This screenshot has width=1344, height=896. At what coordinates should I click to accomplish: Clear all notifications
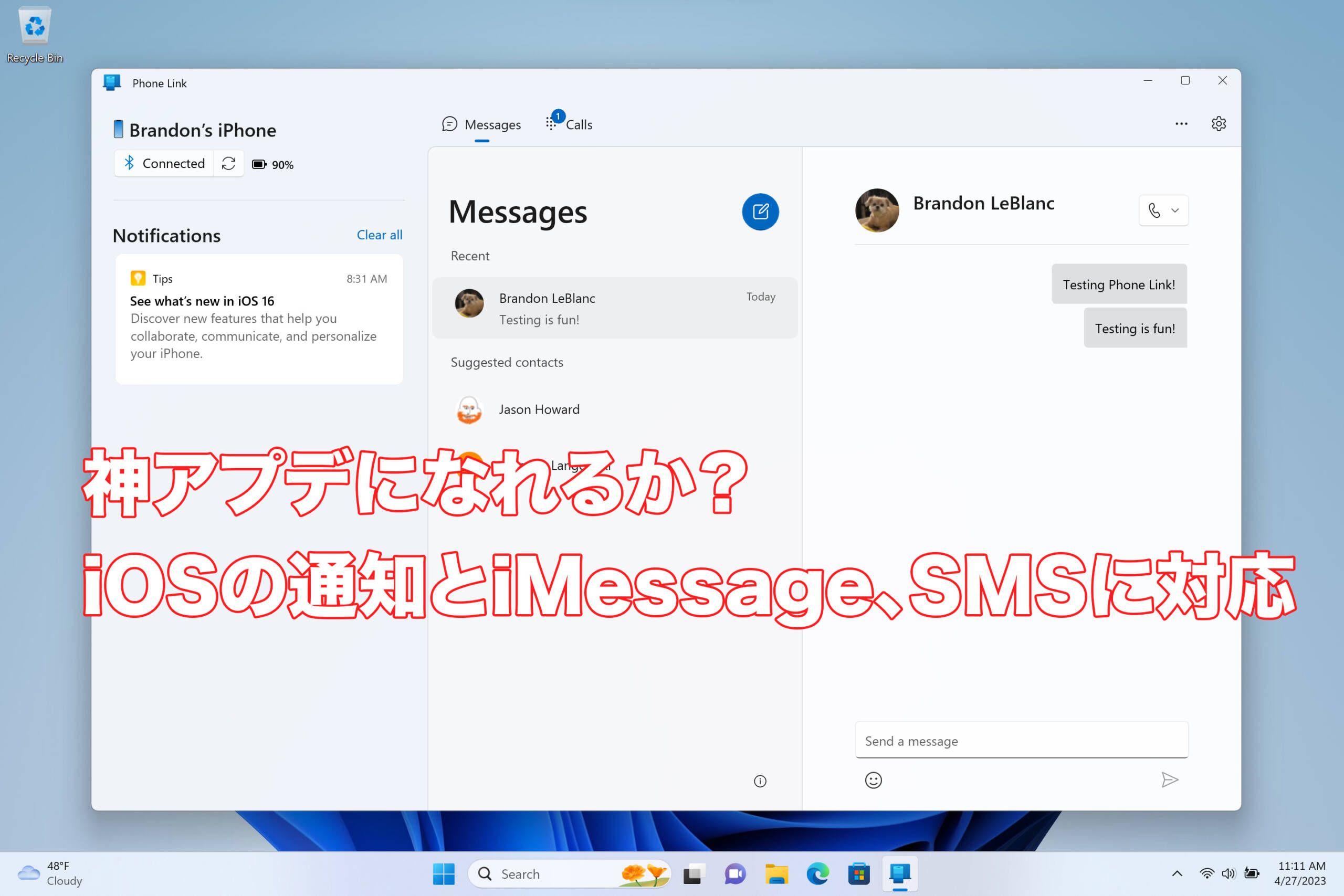380,235
